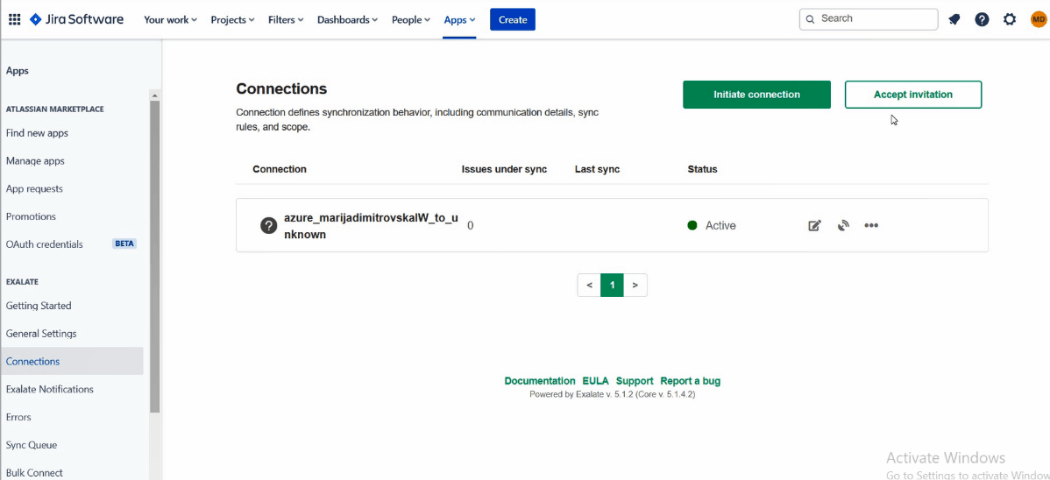Select Sync Queue in the sidebar
The height and width of the screenshot is (480, 1050).
[x=31, y=445]
